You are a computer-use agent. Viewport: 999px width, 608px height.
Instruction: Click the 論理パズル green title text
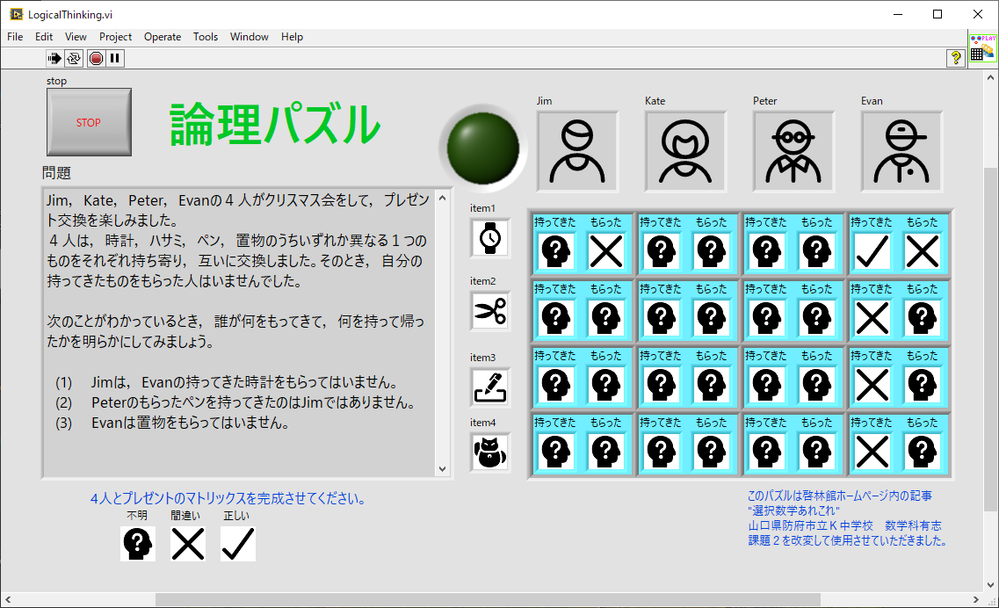pyautogui.click(x=275, y=124)
